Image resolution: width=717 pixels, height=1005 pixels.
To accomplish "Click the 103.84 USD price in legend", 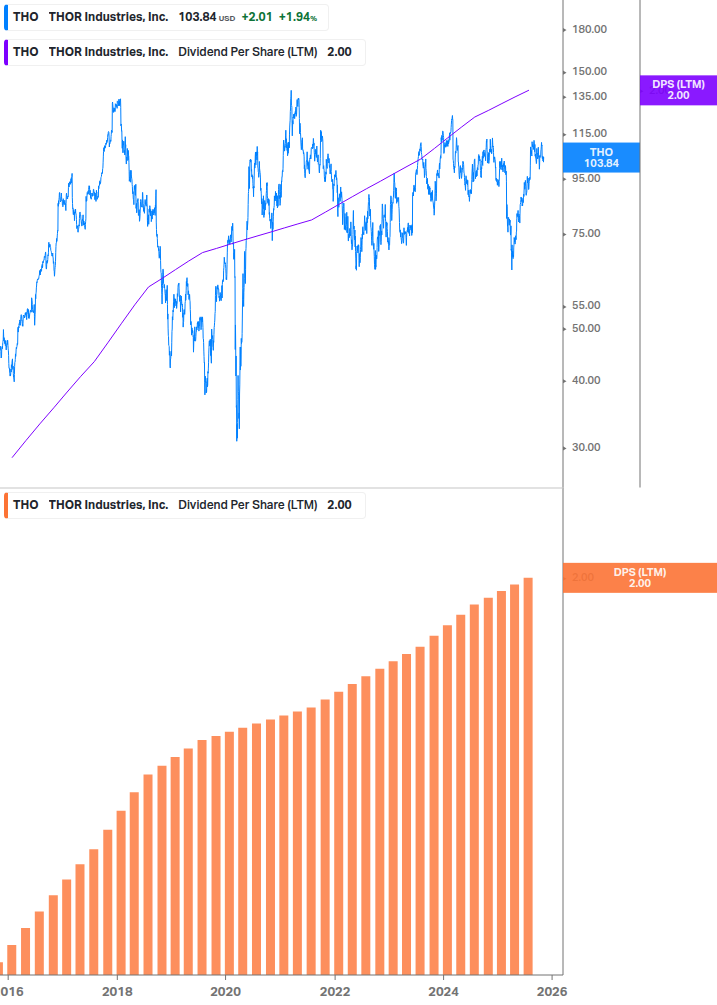I will [x=206, y=17].
